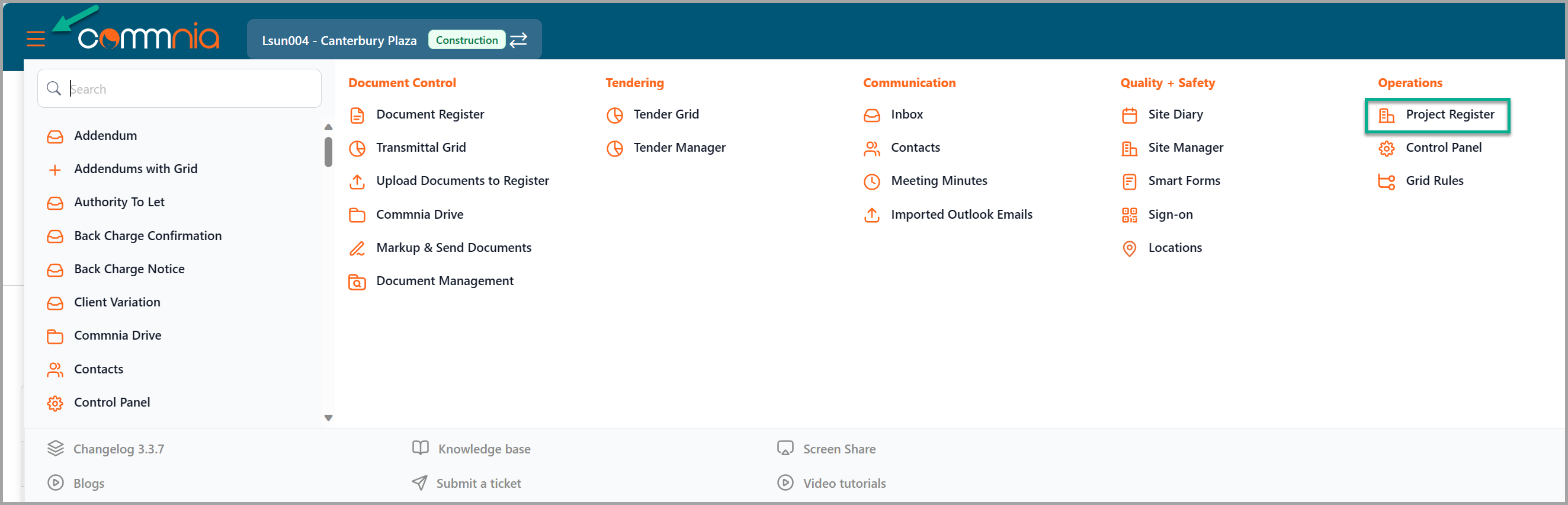Click the Locations pin icon
This screenshot has width=1568, height=505.
point(1130,248)
